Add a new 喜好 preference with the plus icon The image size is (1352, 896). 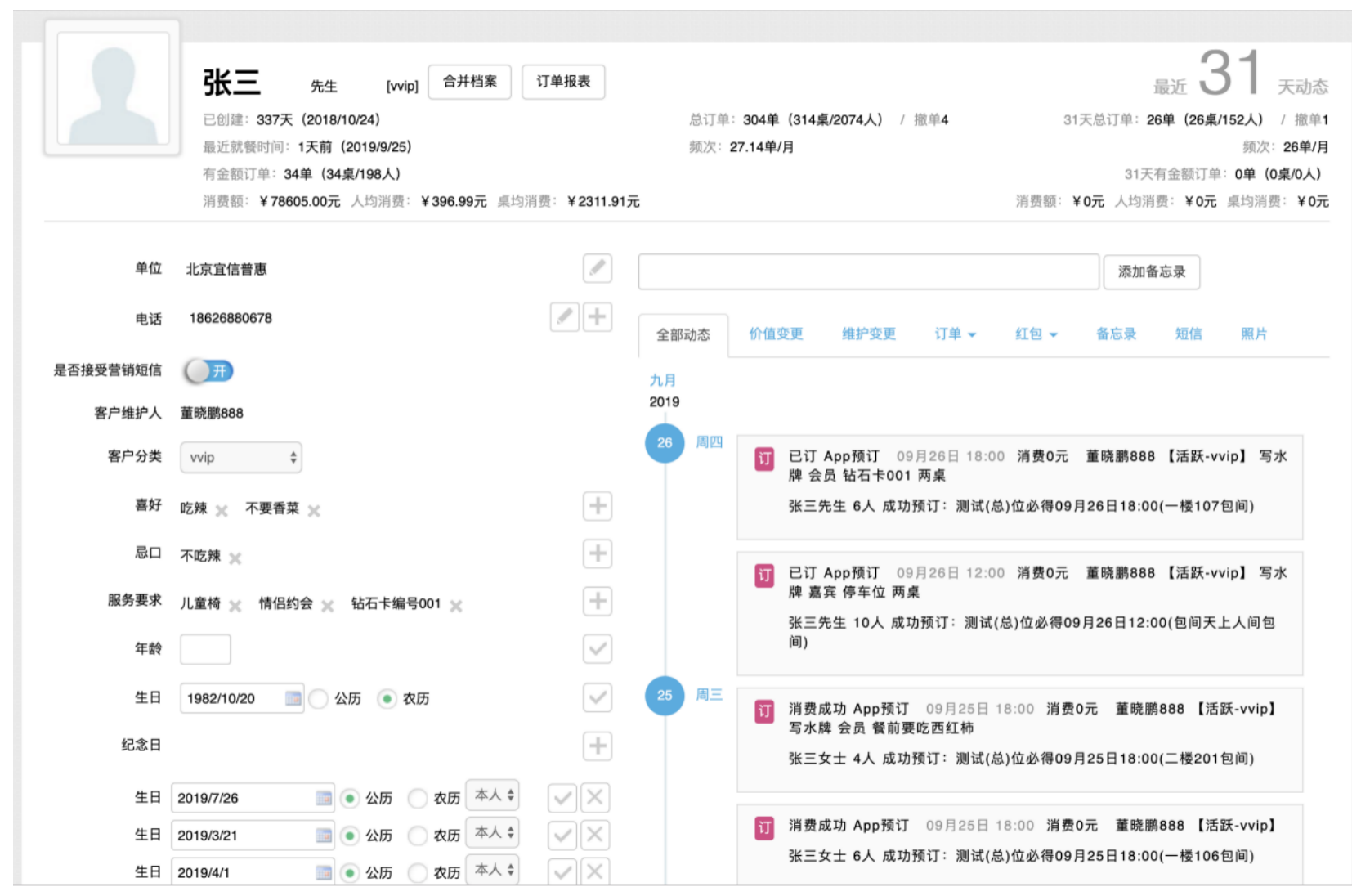click(x=597, y=506)
